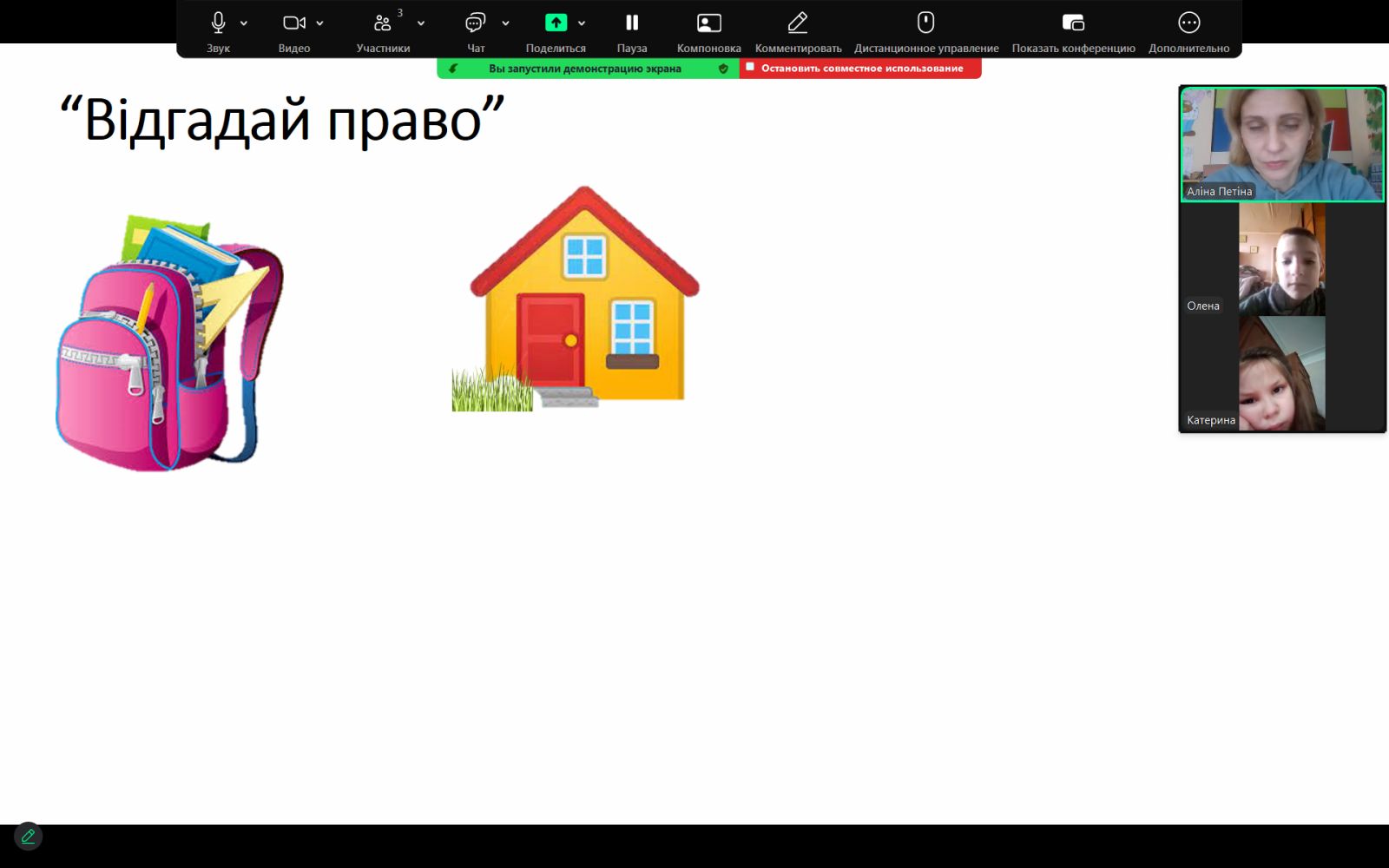Click Остановить совместное использование button
The width and height of the screenshot is (1389, 868).
coord(860,69)
